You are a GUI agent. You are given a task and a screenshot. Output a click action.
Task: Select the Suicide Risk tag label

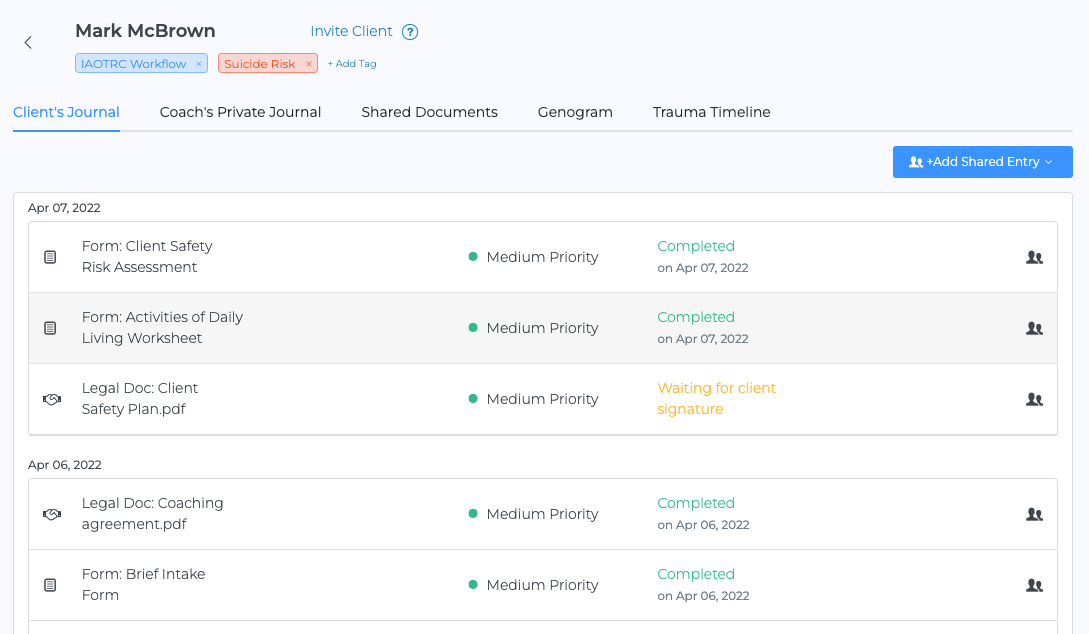260,64
